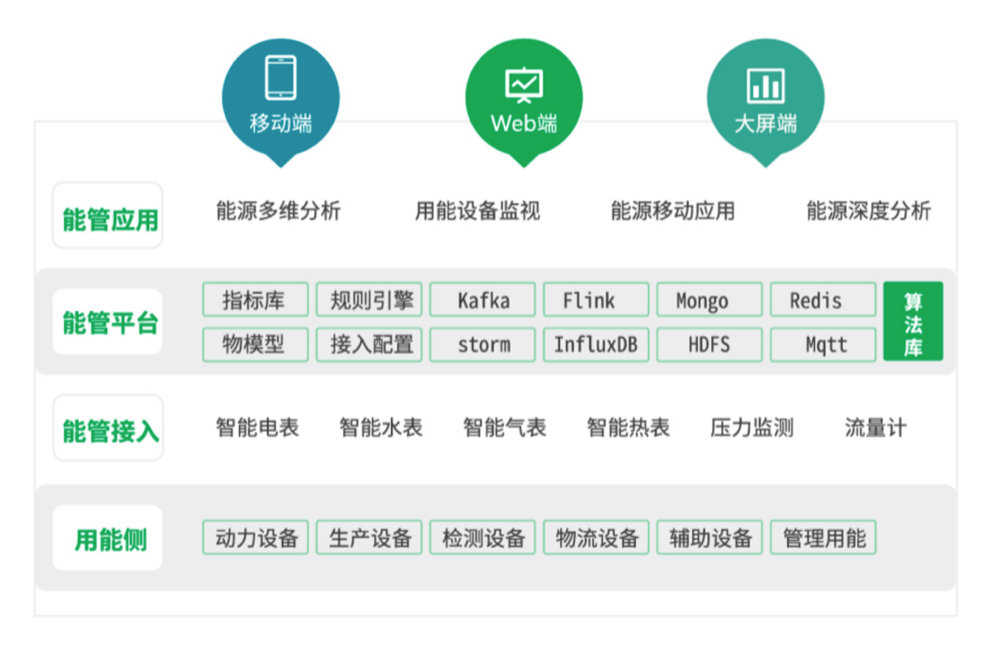The height and width of the screenshot is (646, 984).
Task: Select the 动力设备 box
Action: pyautogui.click(x=256, y=538)
